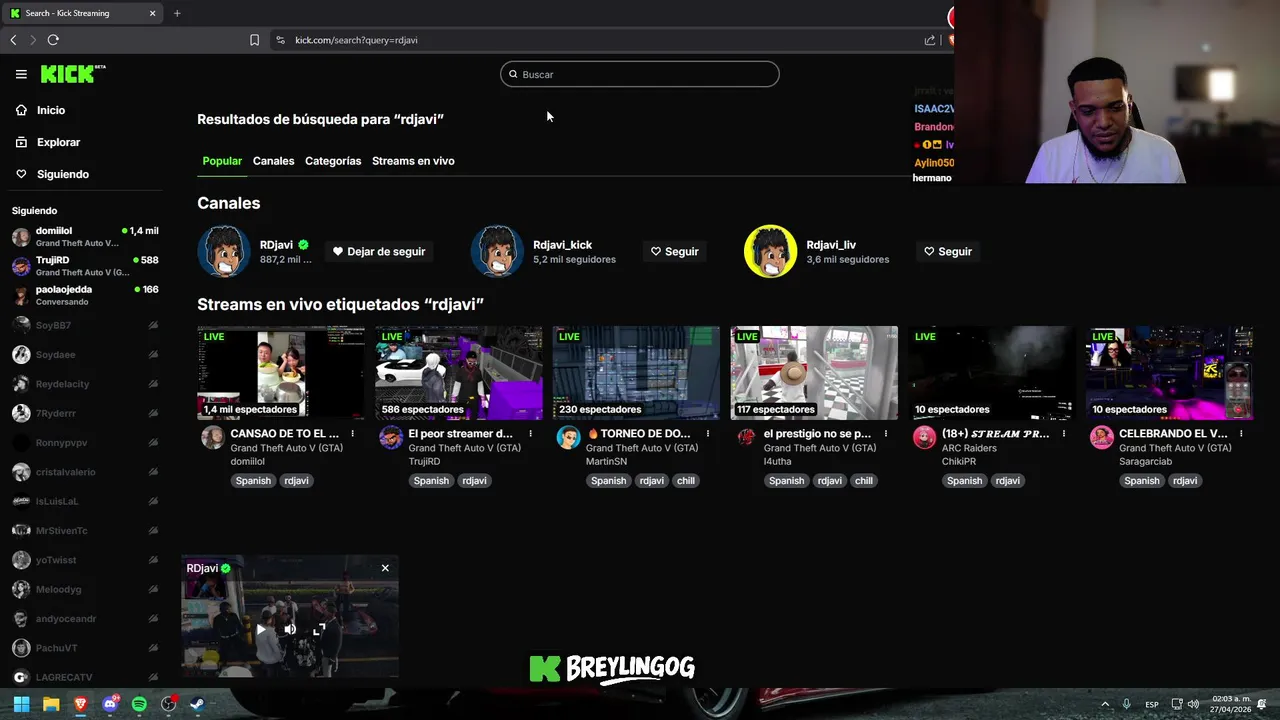
Task: Switch to Streams en vivo tab
Action: click(413, 161)
